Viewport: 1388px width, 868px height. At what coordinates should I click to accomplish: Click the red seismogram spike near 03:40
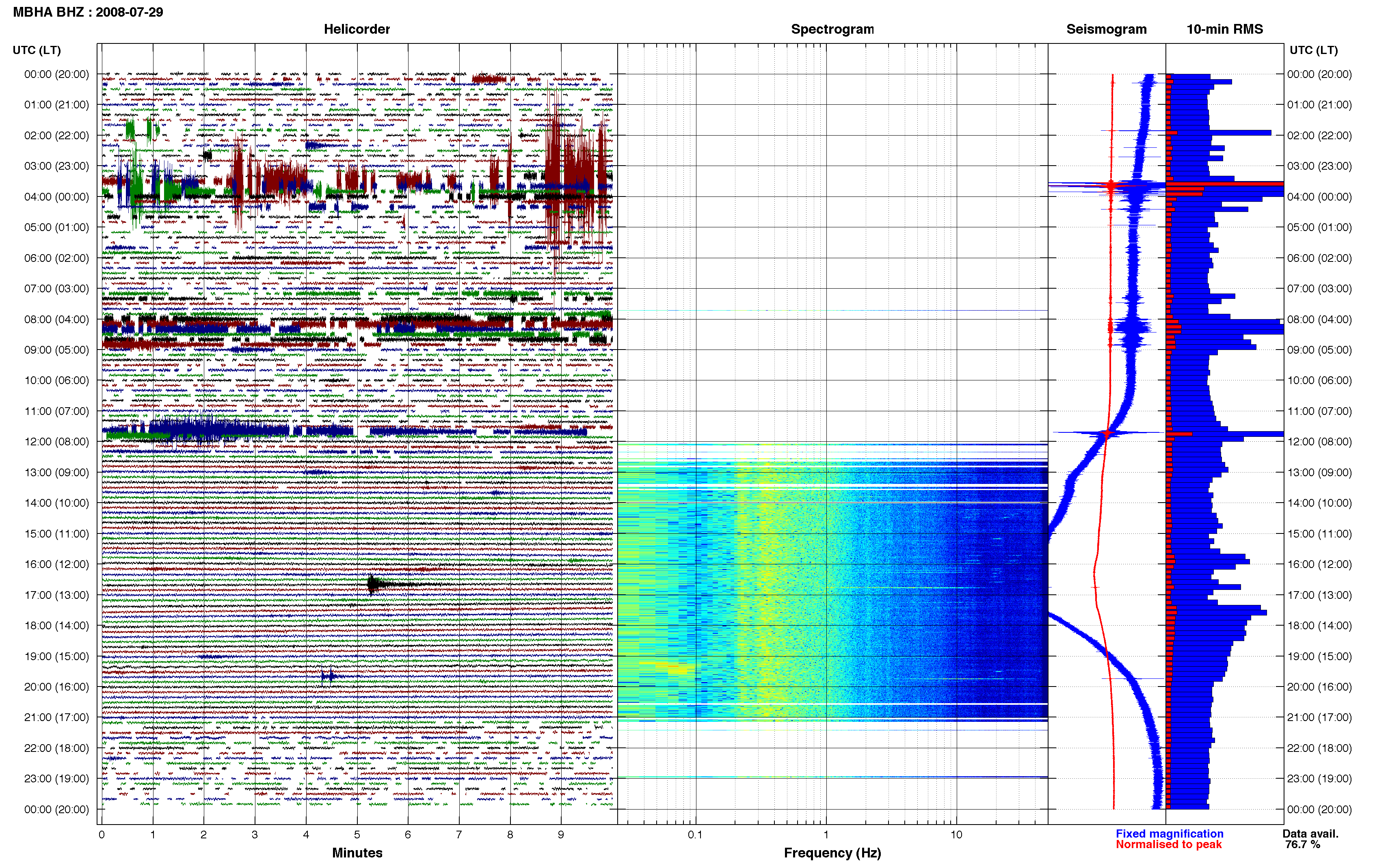pyautogui.click(x=1111, y=186)
